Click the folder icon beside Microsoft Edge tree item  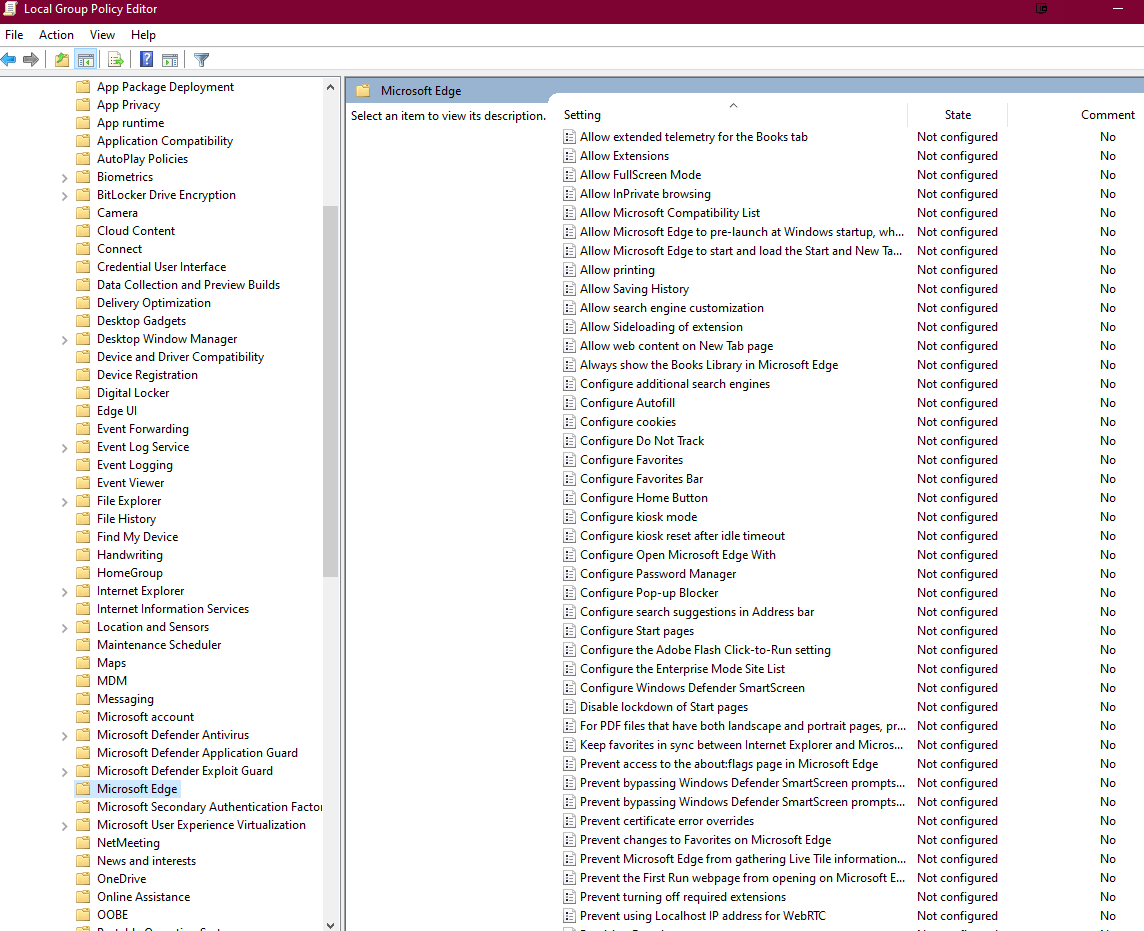83,789
